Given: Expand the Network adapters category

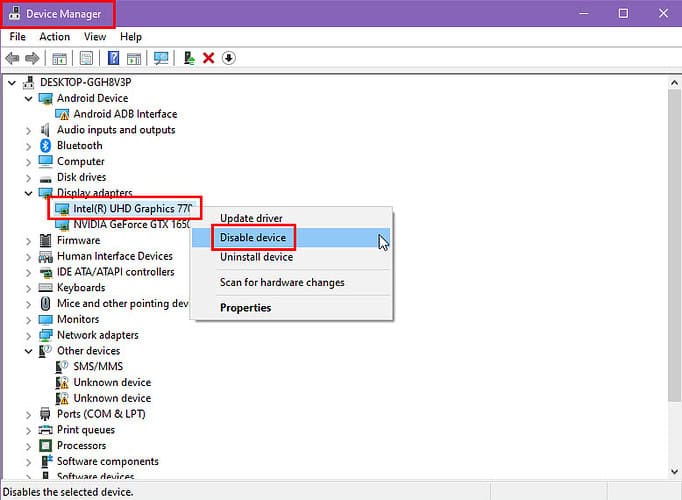Looking at the screenshot, I should point(28,335).
